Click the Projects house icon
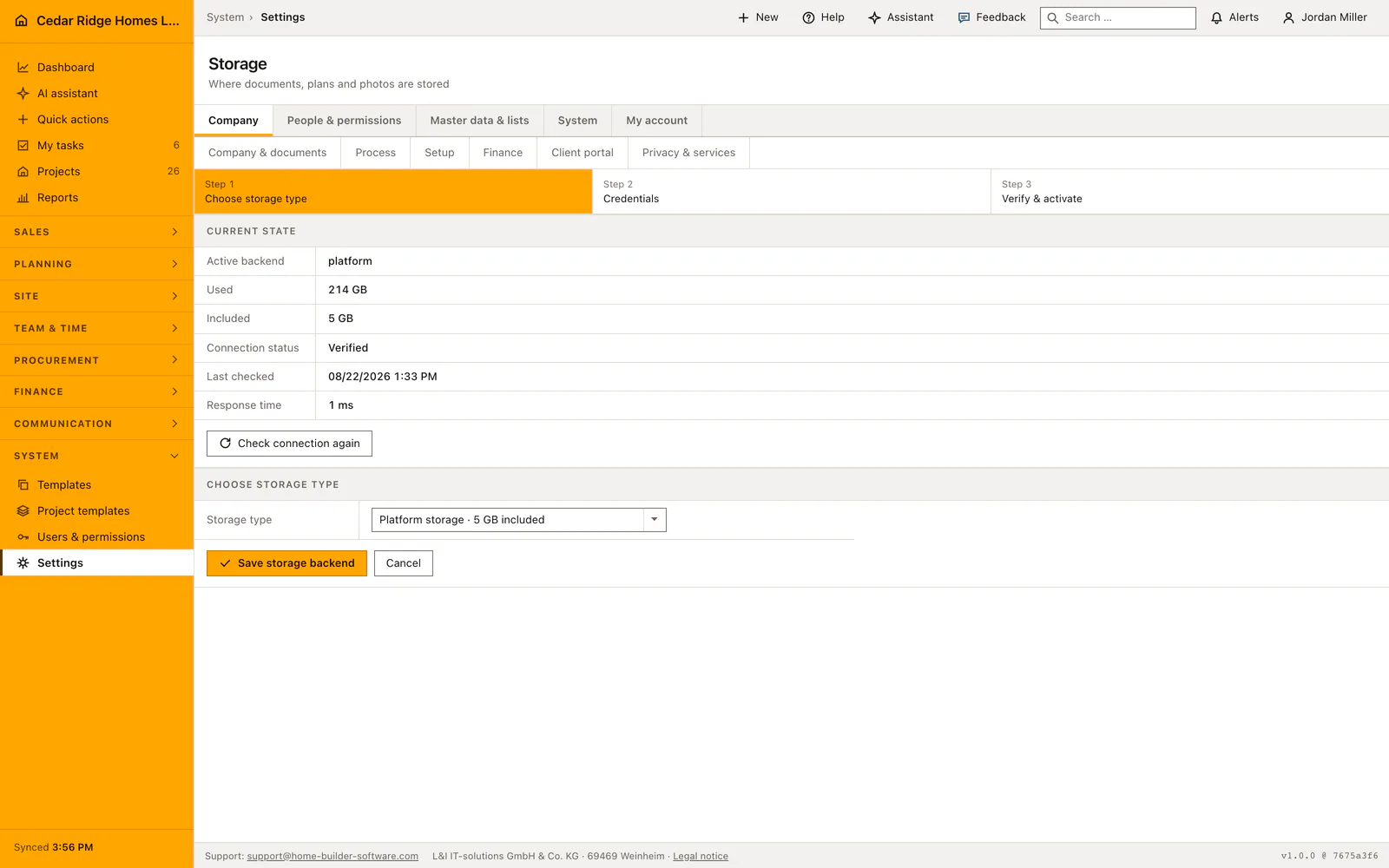This screenshot has height=868, width=1389. [x=23, y=172]
